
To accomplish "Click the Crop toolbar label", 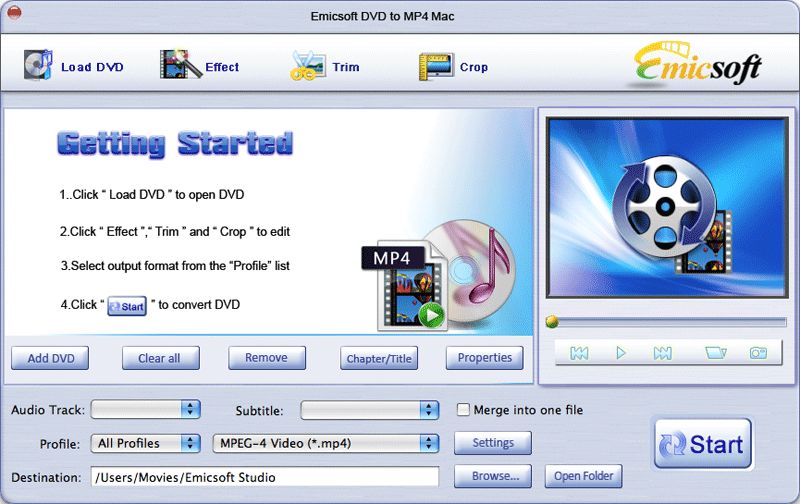I will (474, 67).
